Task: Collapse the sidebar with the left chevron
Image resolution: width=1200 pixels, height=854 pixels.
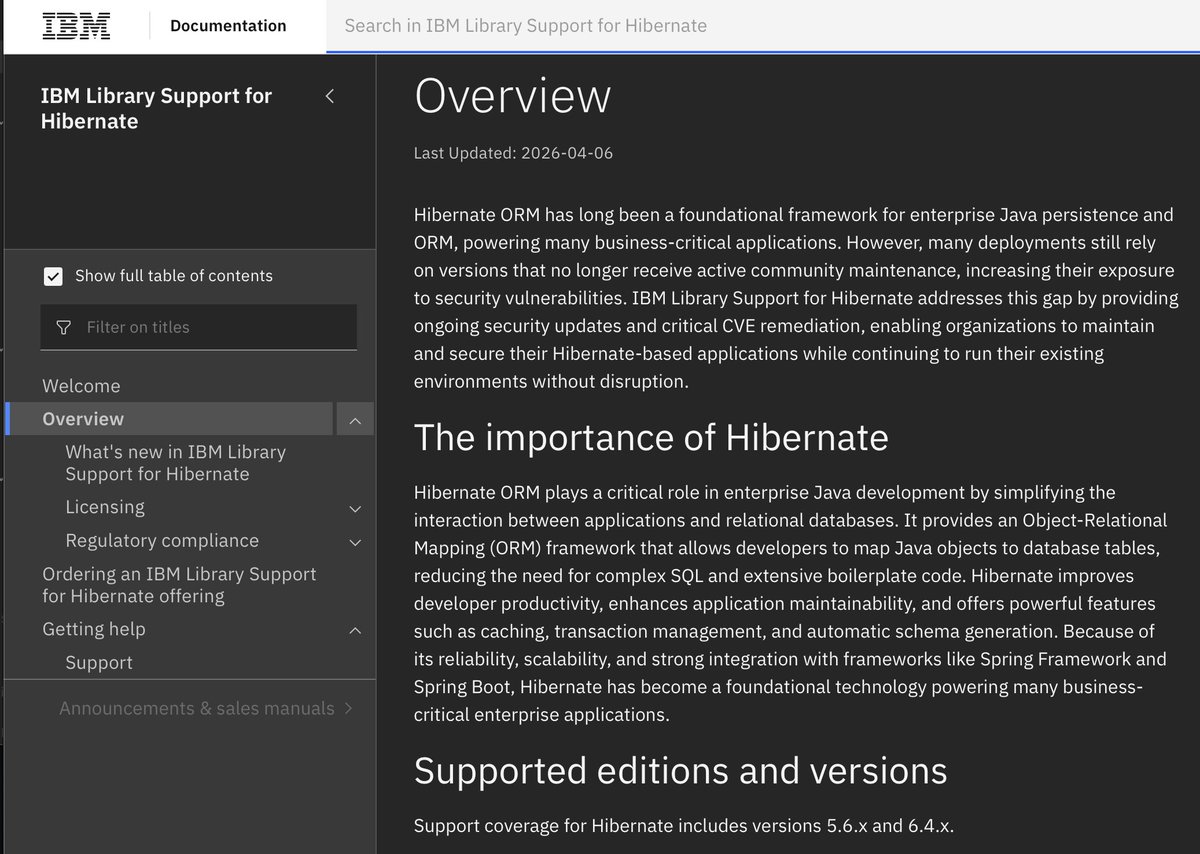Action: [329, 96]
